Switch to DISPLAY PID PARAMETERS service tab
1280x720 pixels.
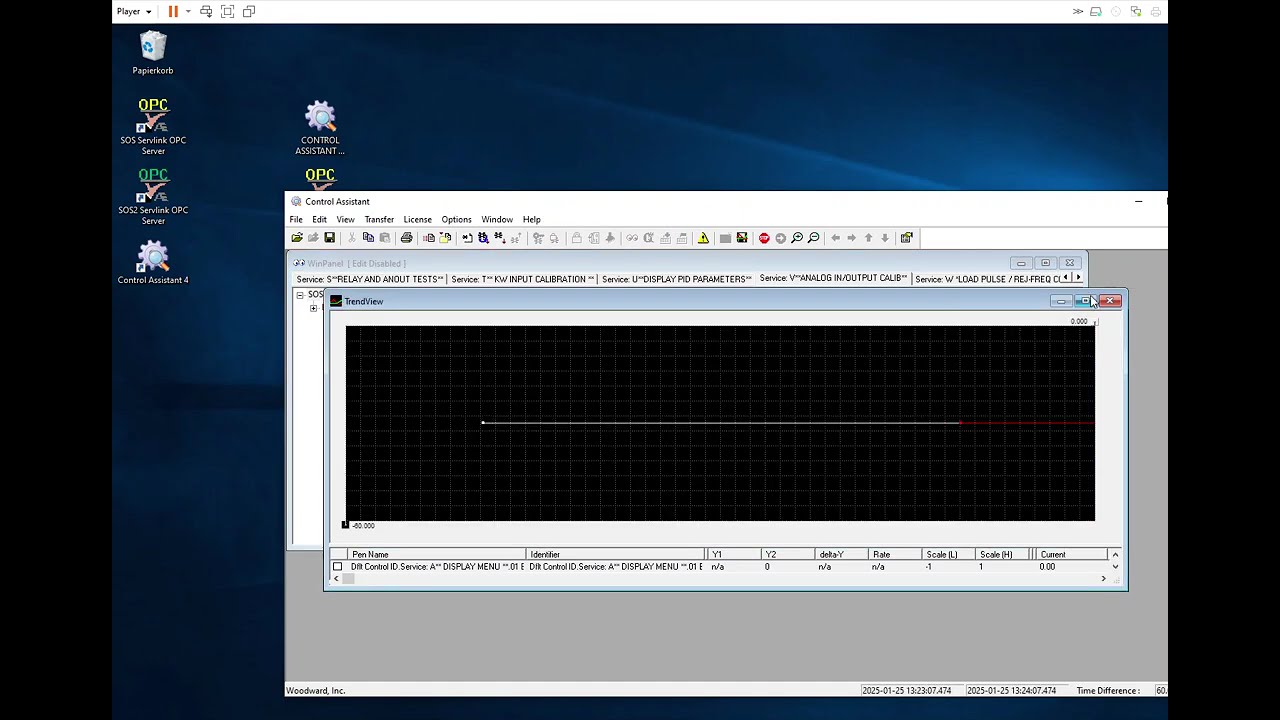tap(676, 279)
